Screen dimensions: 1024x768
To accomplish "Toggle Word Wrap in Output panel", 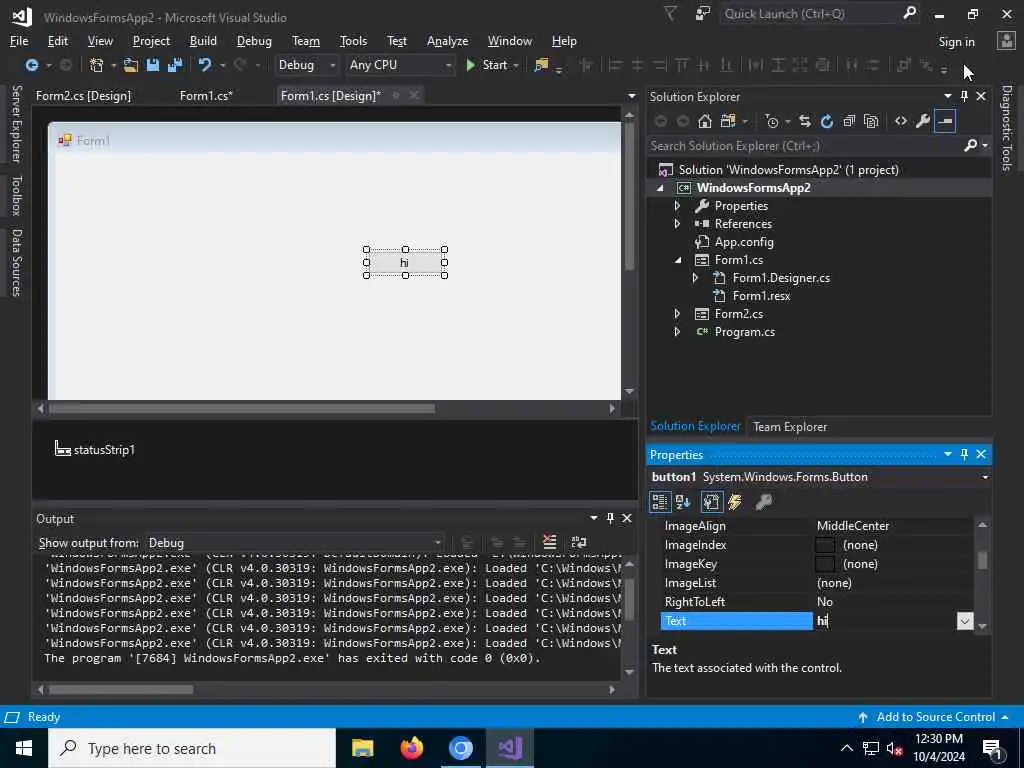I will click(x=579, y=543).
